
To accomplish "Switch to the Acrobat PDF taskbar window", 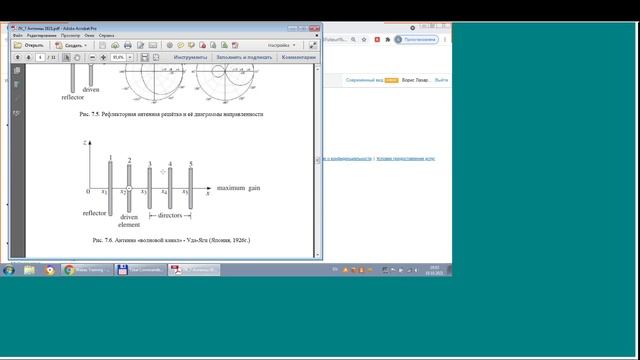I will 194,270.
